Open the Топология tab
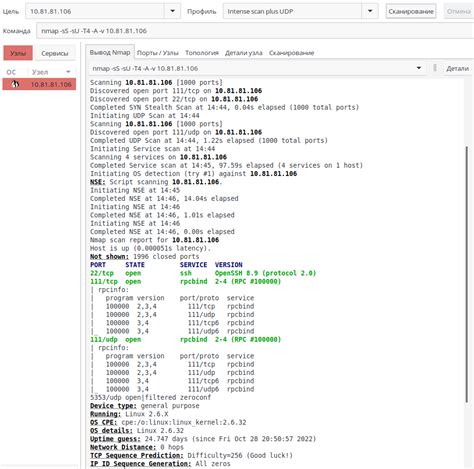The width and height of the screenshot is (474, 469). pyautogui.click(x=202, y=53)
